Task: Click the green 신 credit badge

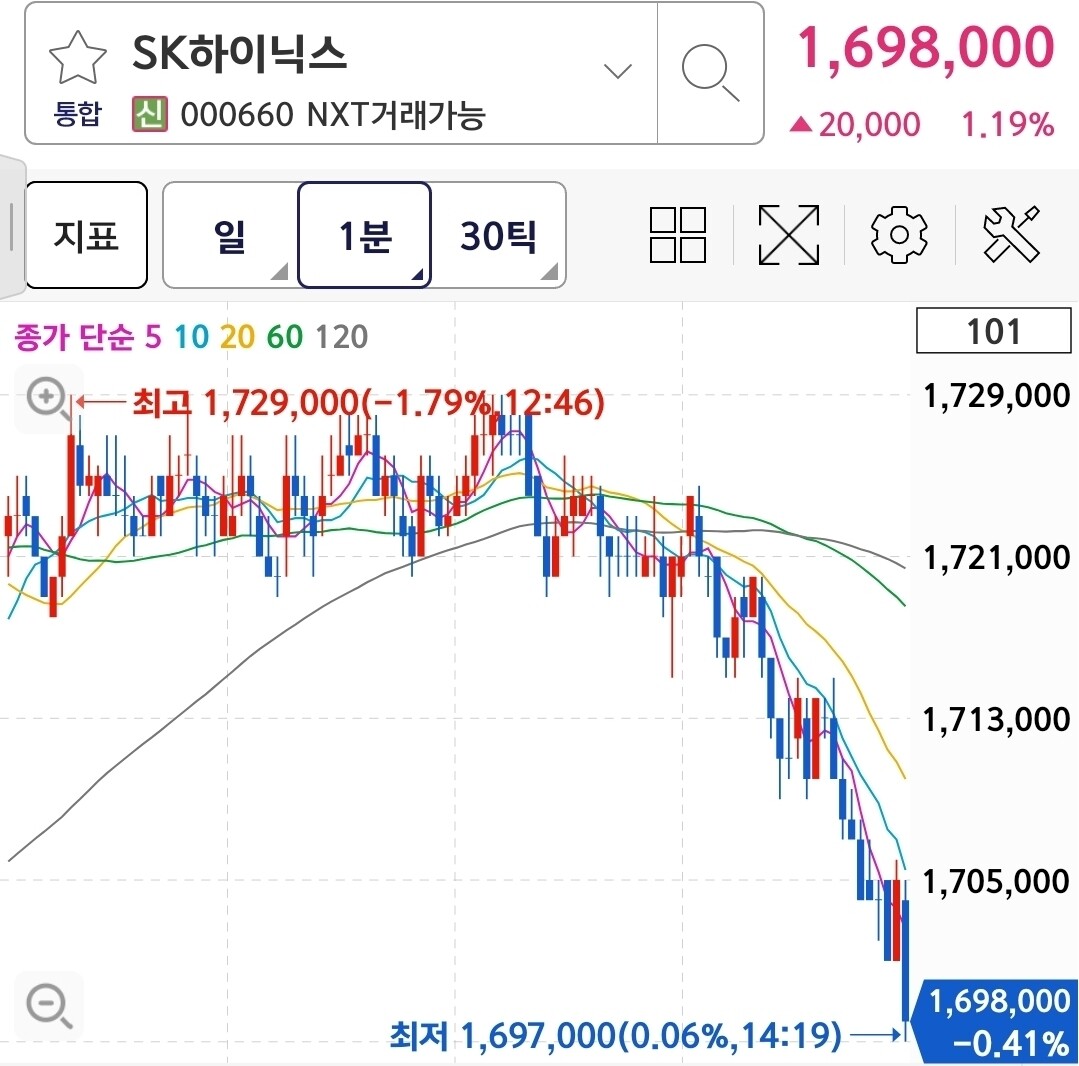Action: click(x=149, y=114)
